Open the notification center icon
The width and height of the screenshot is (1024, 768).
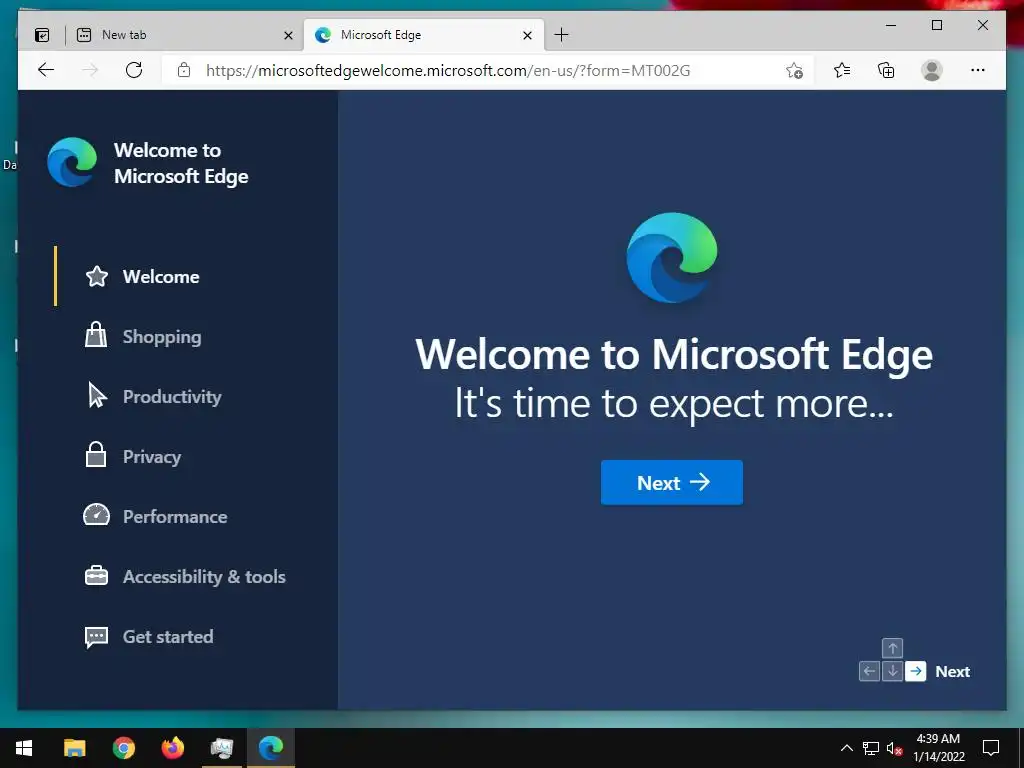[991, 748]
